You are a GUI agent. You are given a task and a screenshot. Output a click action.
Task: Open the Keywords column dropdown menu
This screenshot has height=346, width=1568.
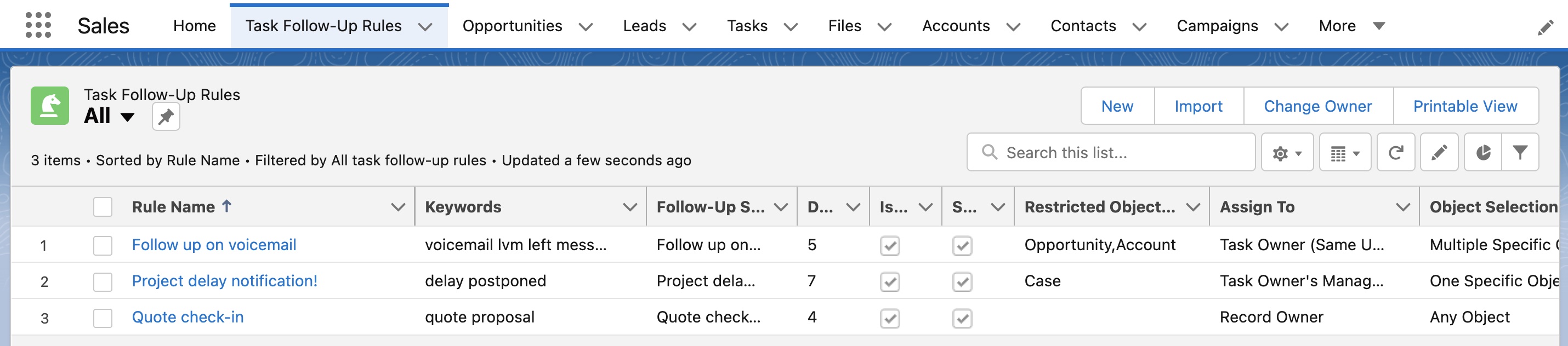coord(629,207)
